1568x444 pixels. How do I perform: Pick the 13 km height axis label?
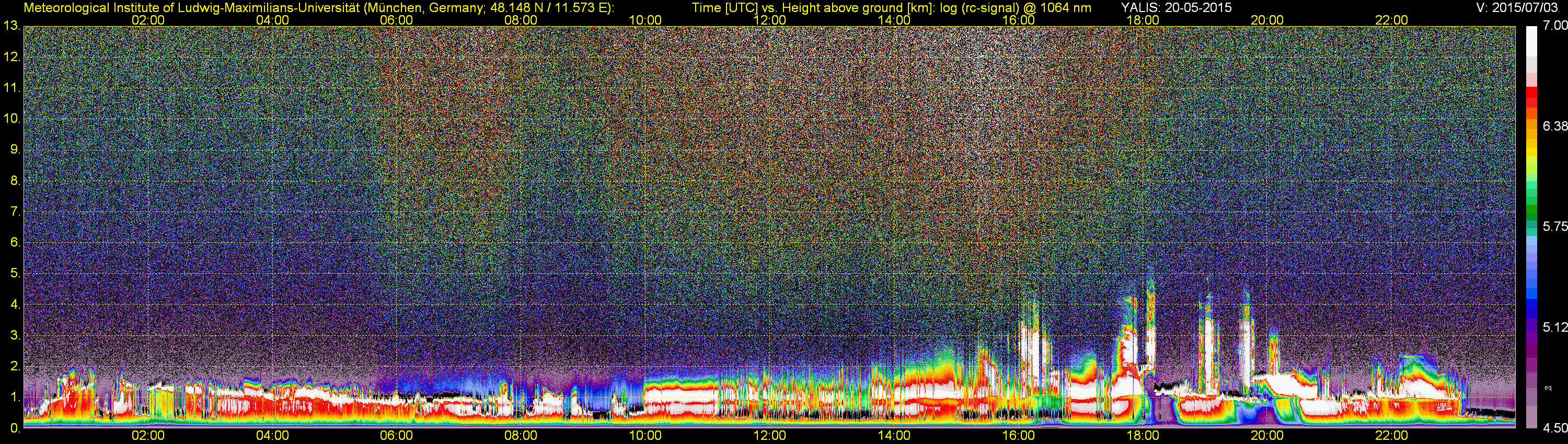[x=11, y=26]
